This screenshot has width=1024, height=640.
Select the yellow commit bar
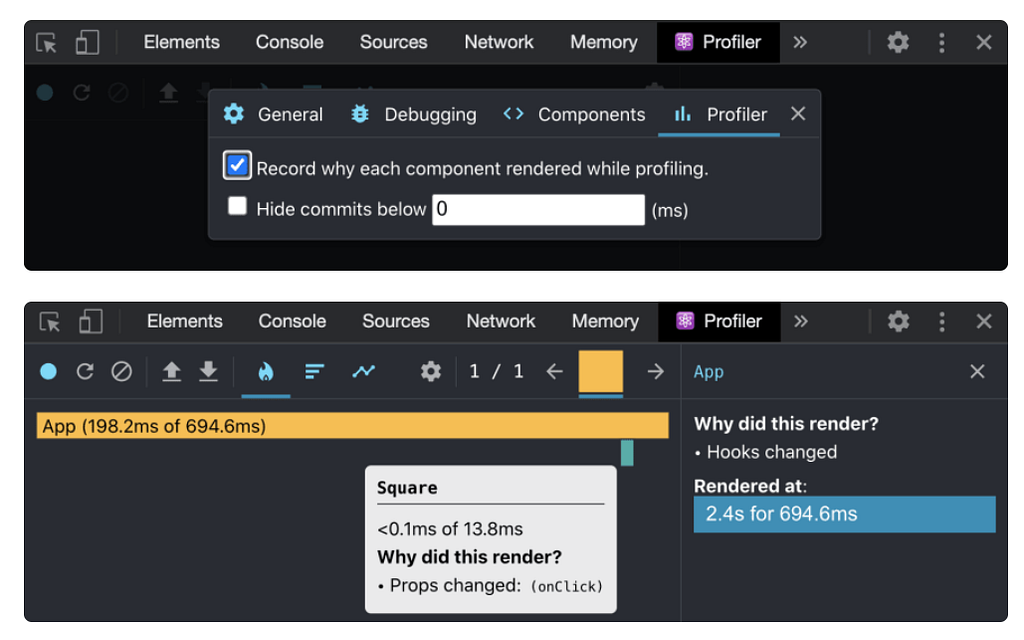click(x=601, y=371)
